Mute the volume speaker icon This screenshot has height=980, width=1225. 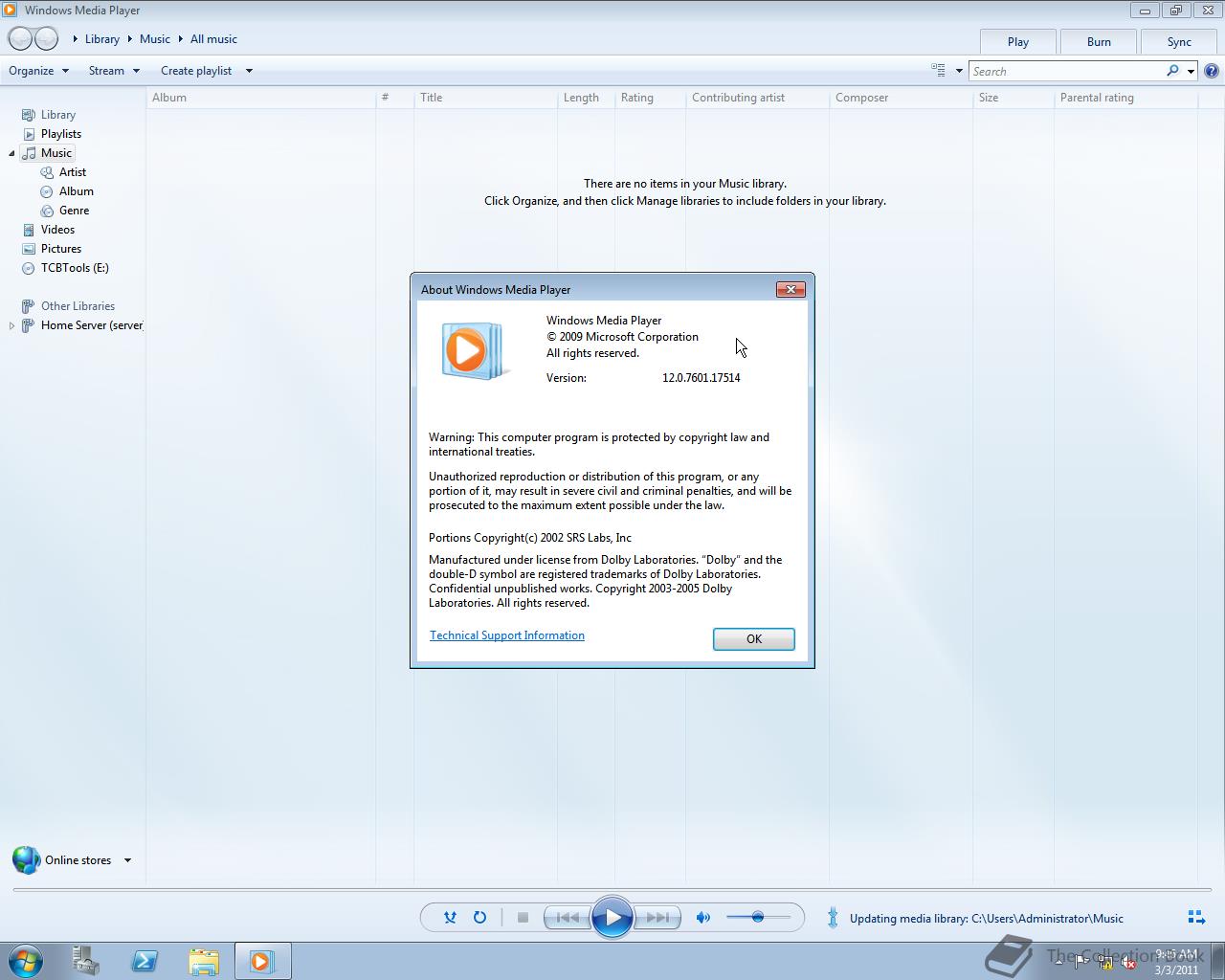pos(703,918)
